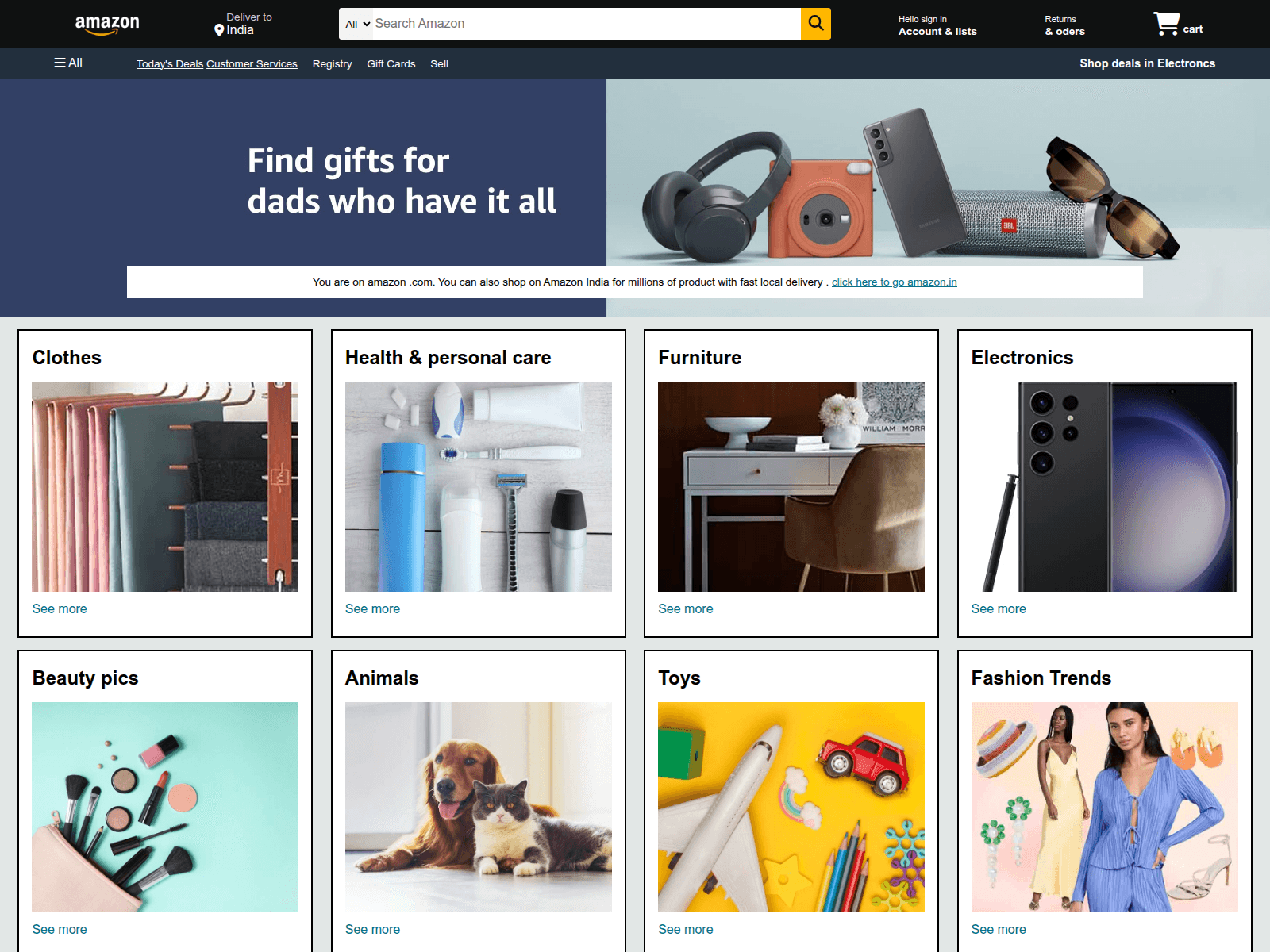
Task: Click See more under Electronics
Action: (x=999, y=608)
